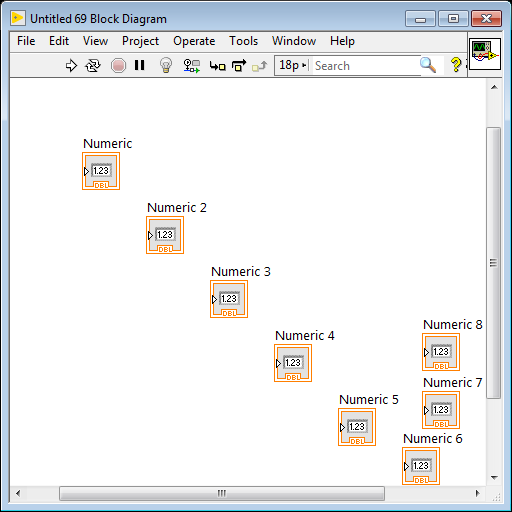Click the Run arrow button
Viewport: 512px width, 512px height.
(71, 66)
